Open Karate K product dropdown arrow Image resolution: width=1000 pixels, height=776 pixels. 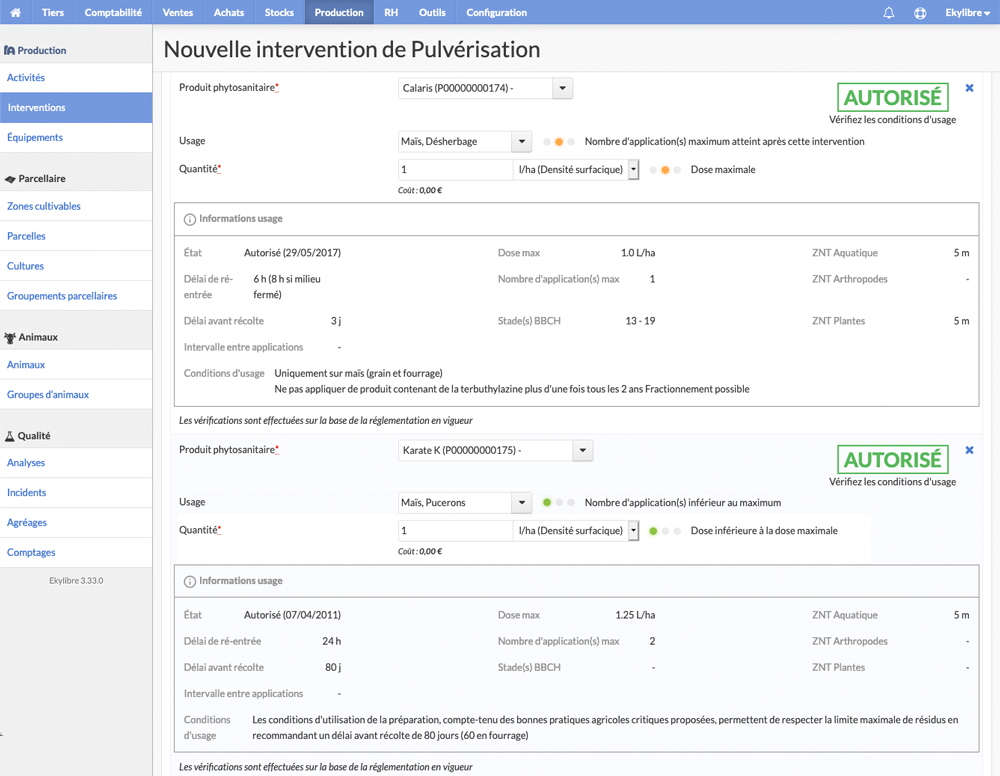pyautogui.click(x=582, y=450)
